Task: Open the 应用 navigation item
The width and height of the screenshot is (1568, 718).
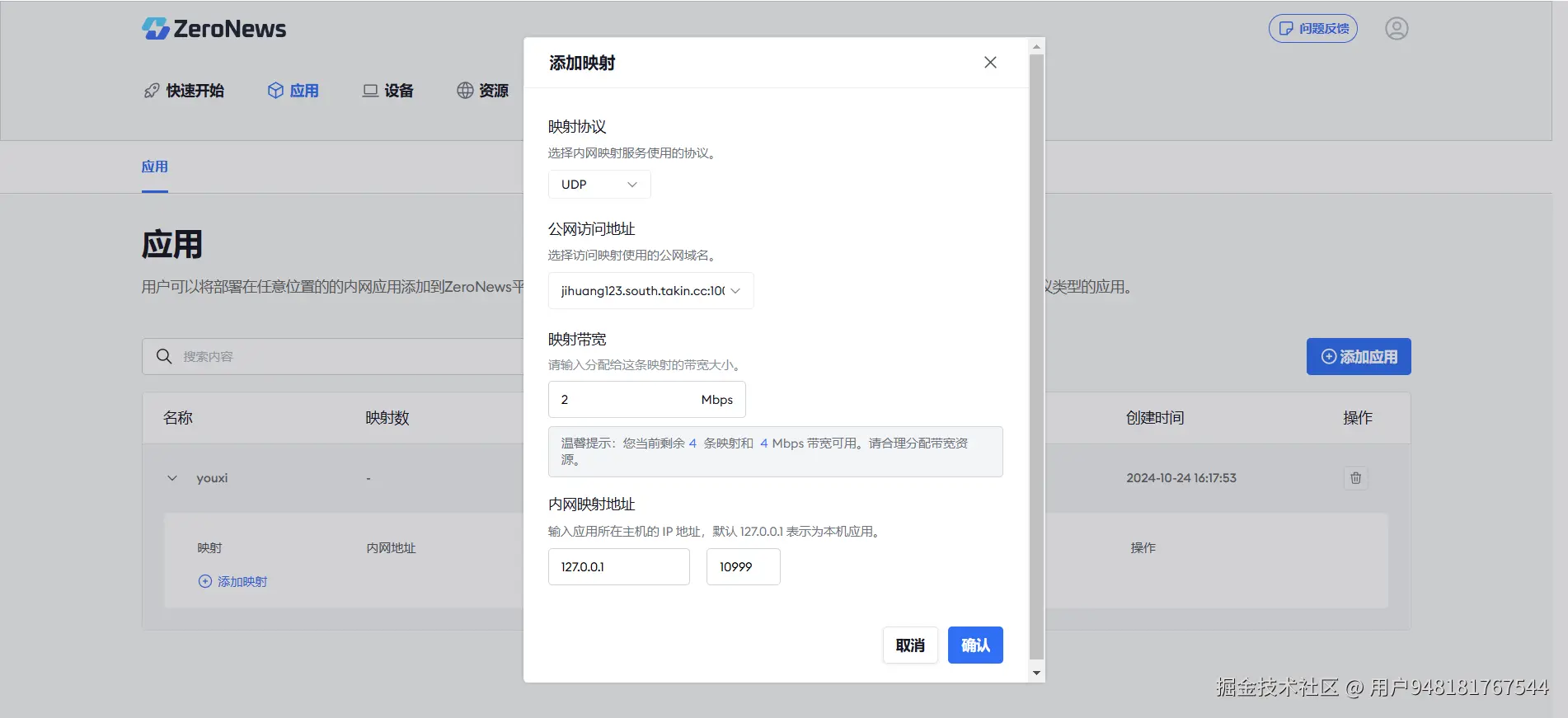Action: pos(293,91)
